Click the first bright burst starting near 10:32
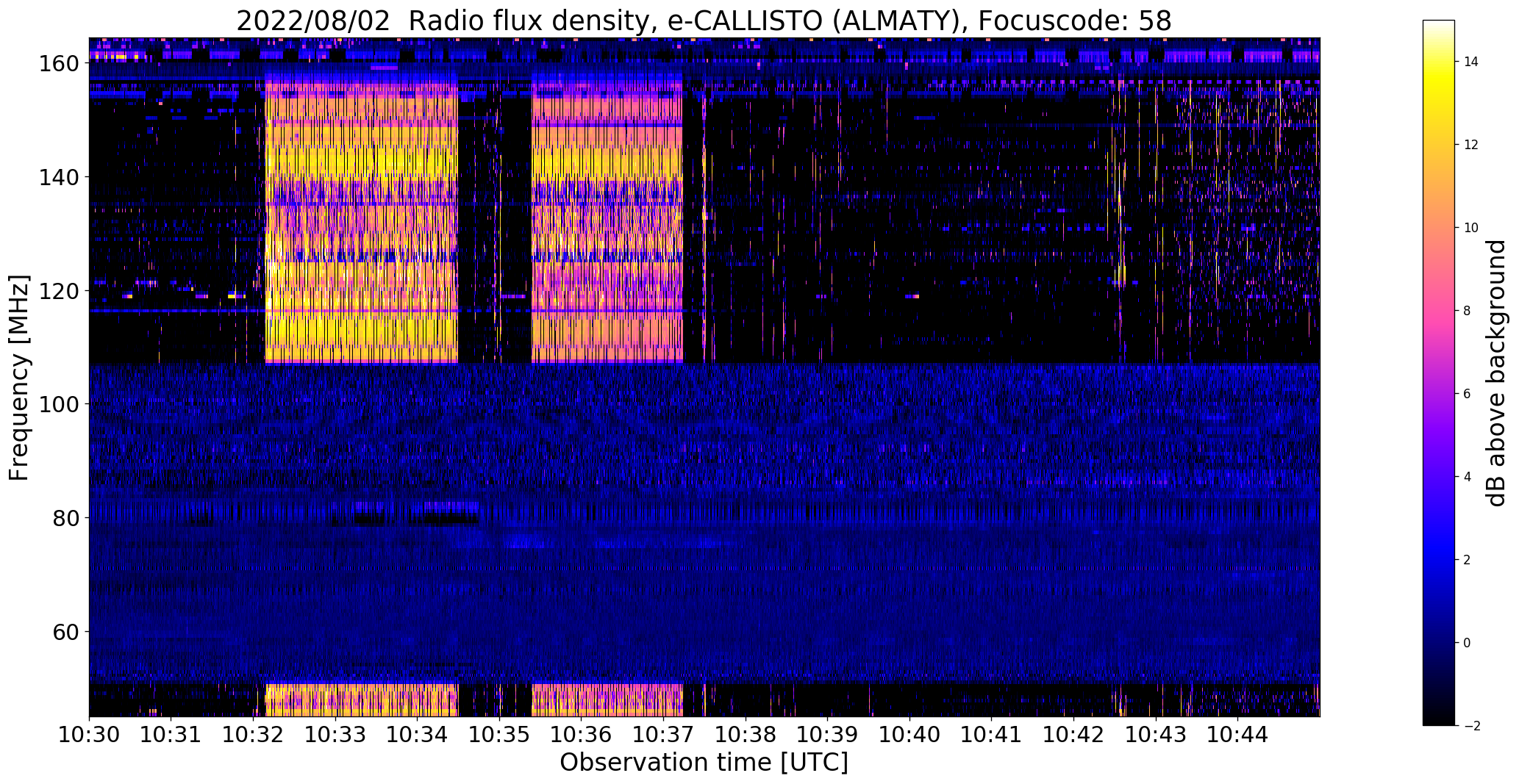This screenshot has height=784, width=1519. pos(361,220)
